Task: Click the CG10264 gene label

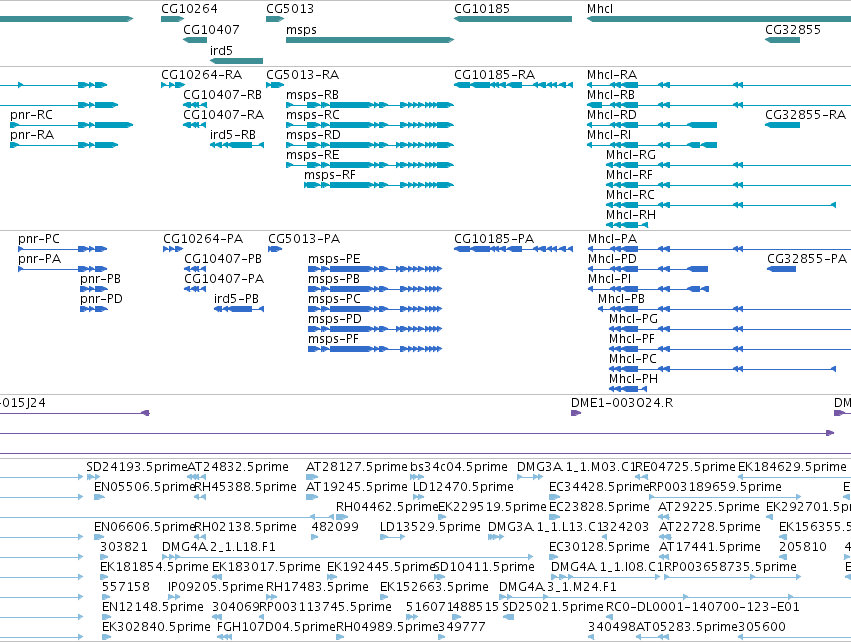Action: pos(189,9)
